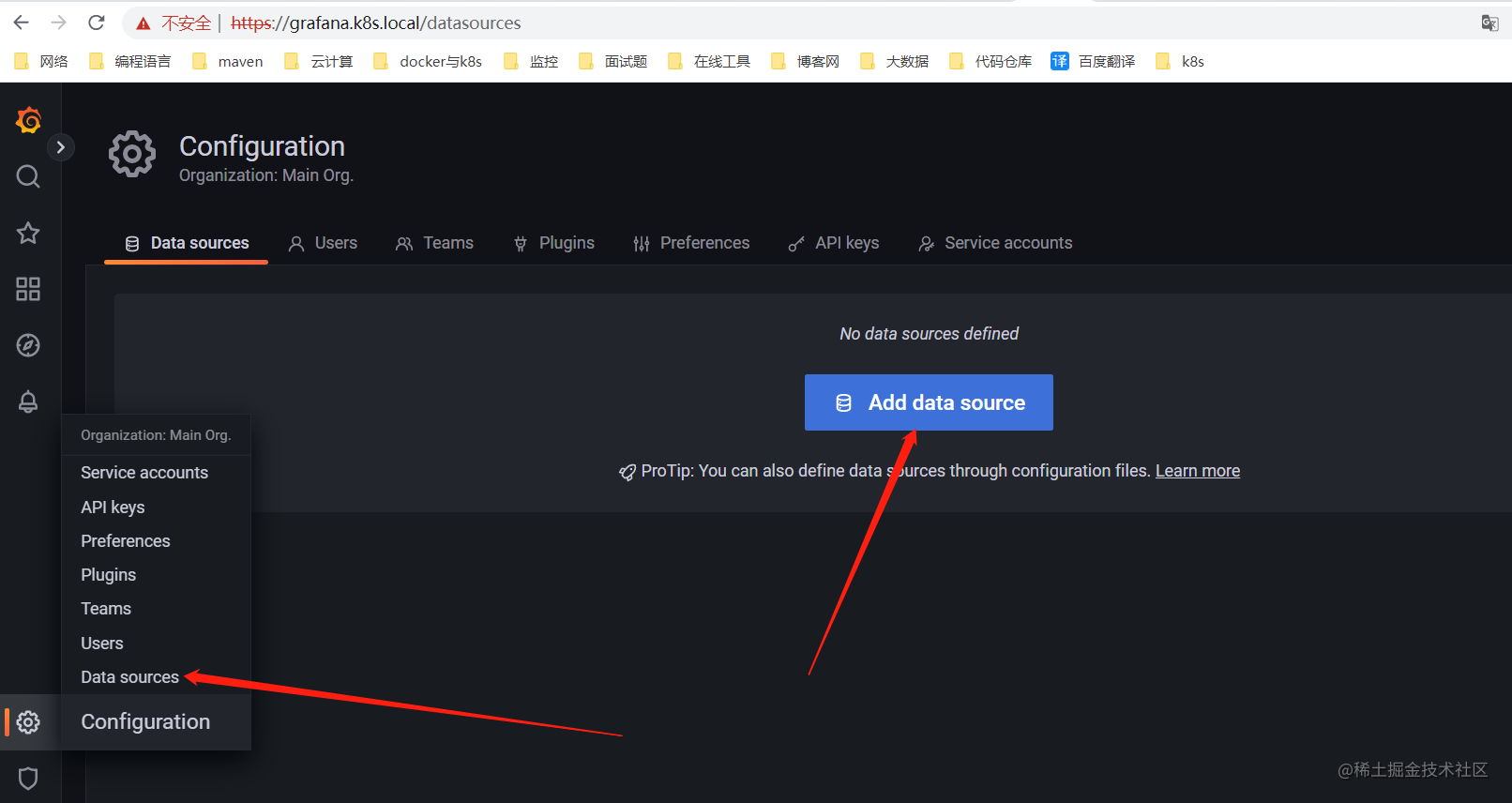Switch to the Users tab
Screen dimensions: 1512x803
pos(323,243)
